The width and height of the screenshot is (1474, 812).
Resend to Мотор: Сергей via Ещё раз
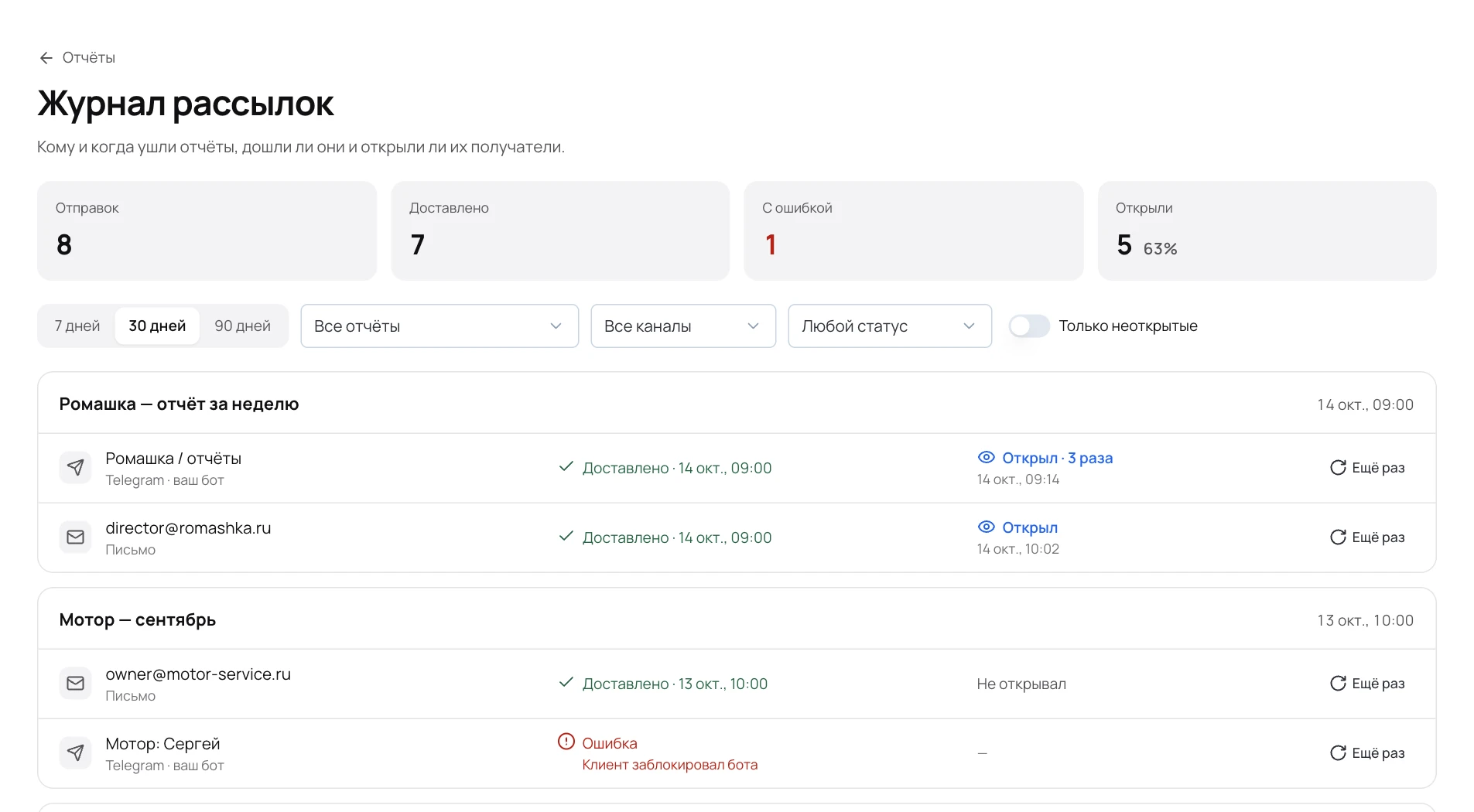1367,753
